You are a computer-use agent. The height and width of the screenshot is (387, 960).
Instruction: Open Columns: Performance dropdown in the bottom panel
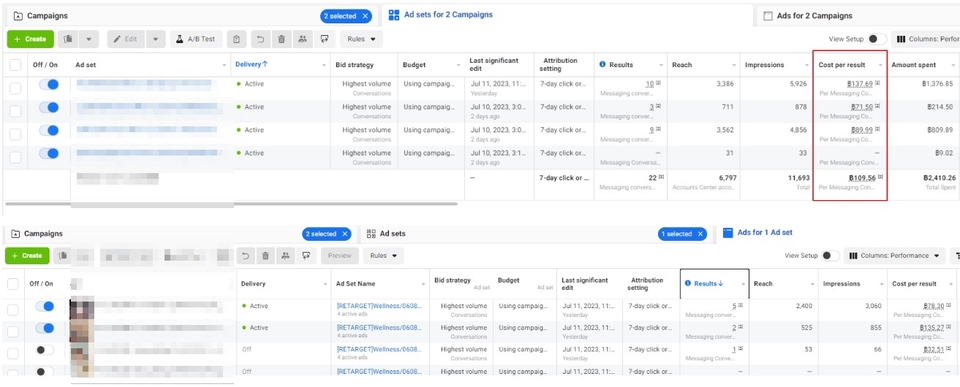894,256
